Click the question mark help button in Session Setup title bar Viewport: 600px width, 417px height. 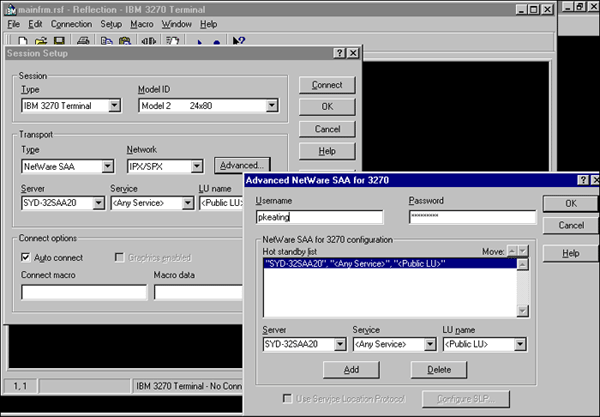coord(340,53)
